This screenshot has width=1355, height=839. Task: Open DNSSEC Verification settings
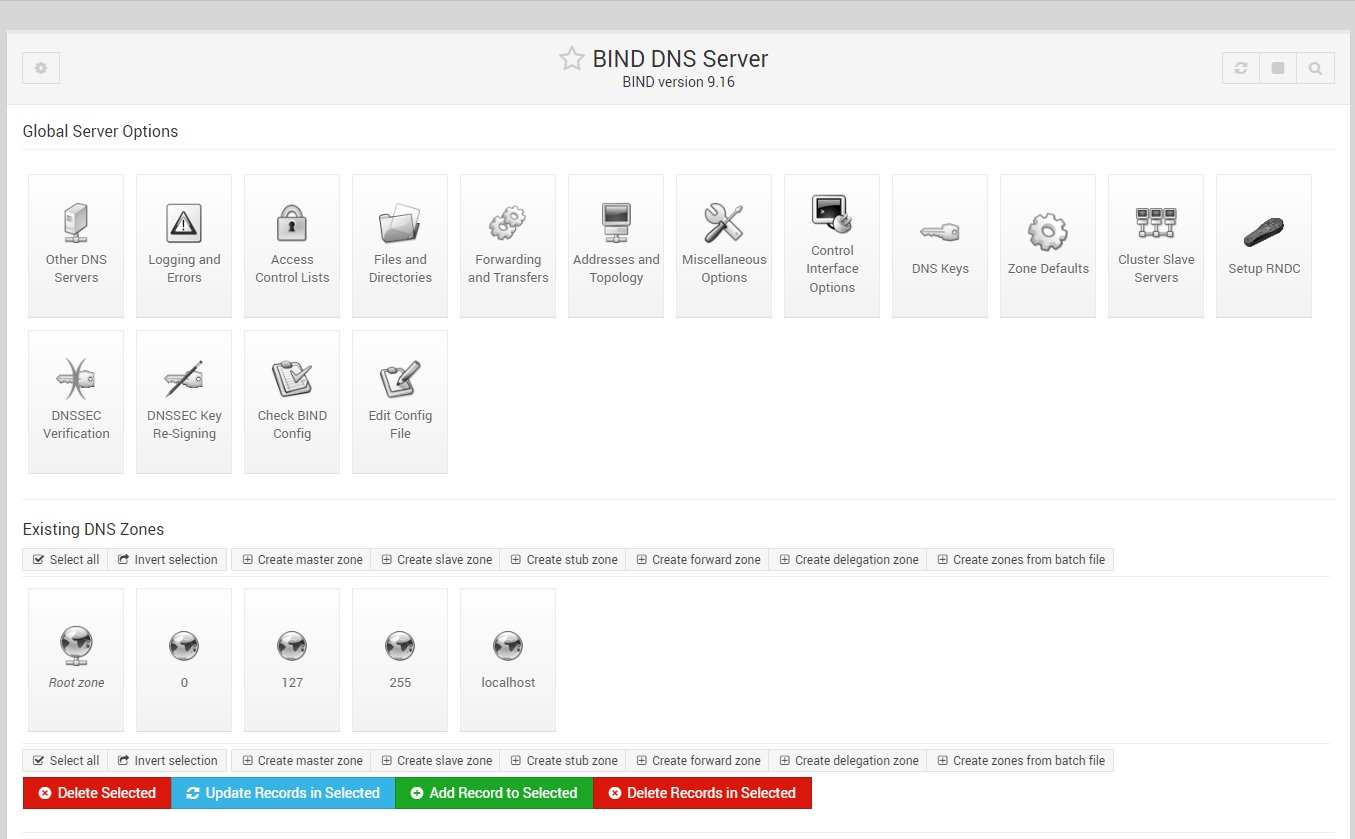[x=76, y=400]
